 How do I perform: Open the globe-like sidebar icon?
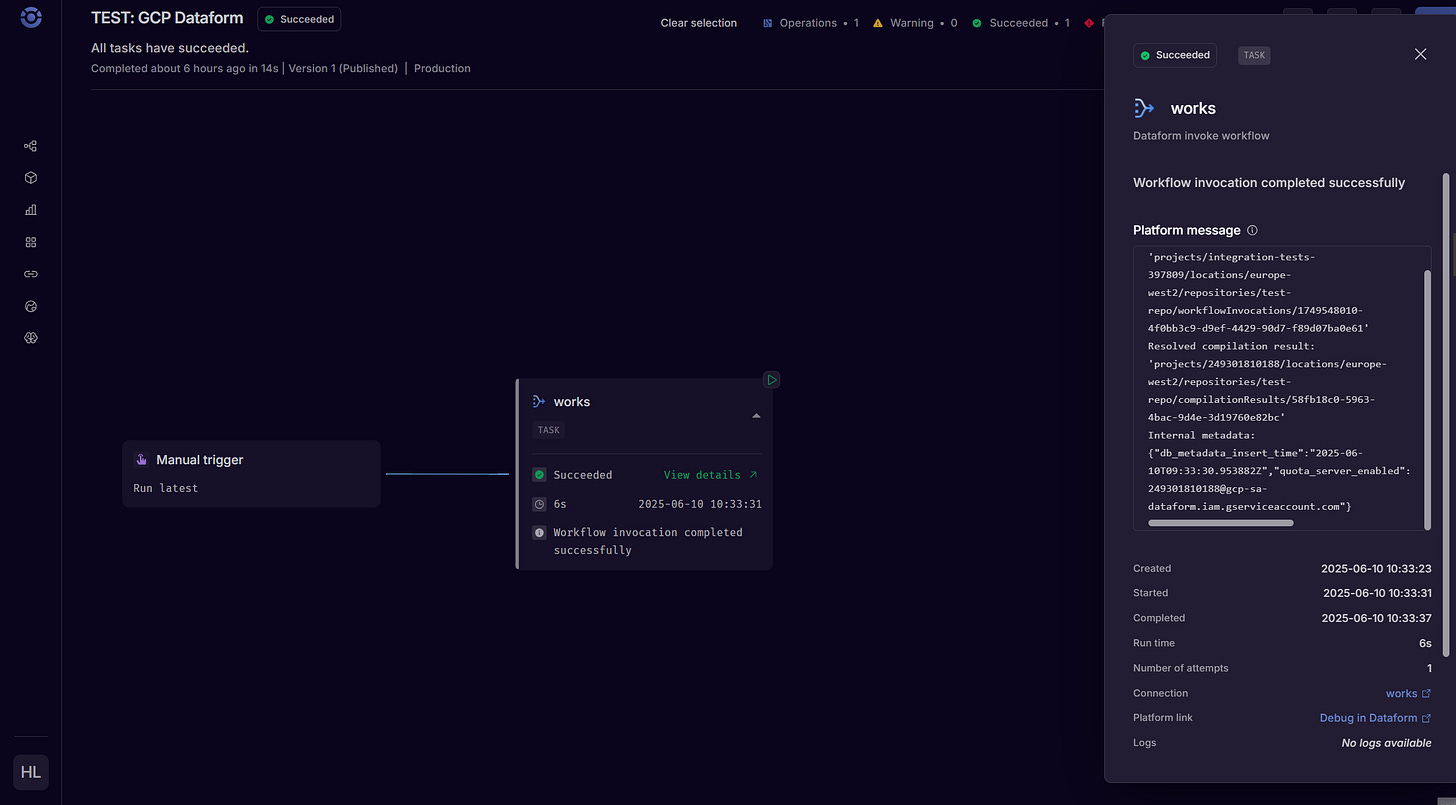point(31,306)
